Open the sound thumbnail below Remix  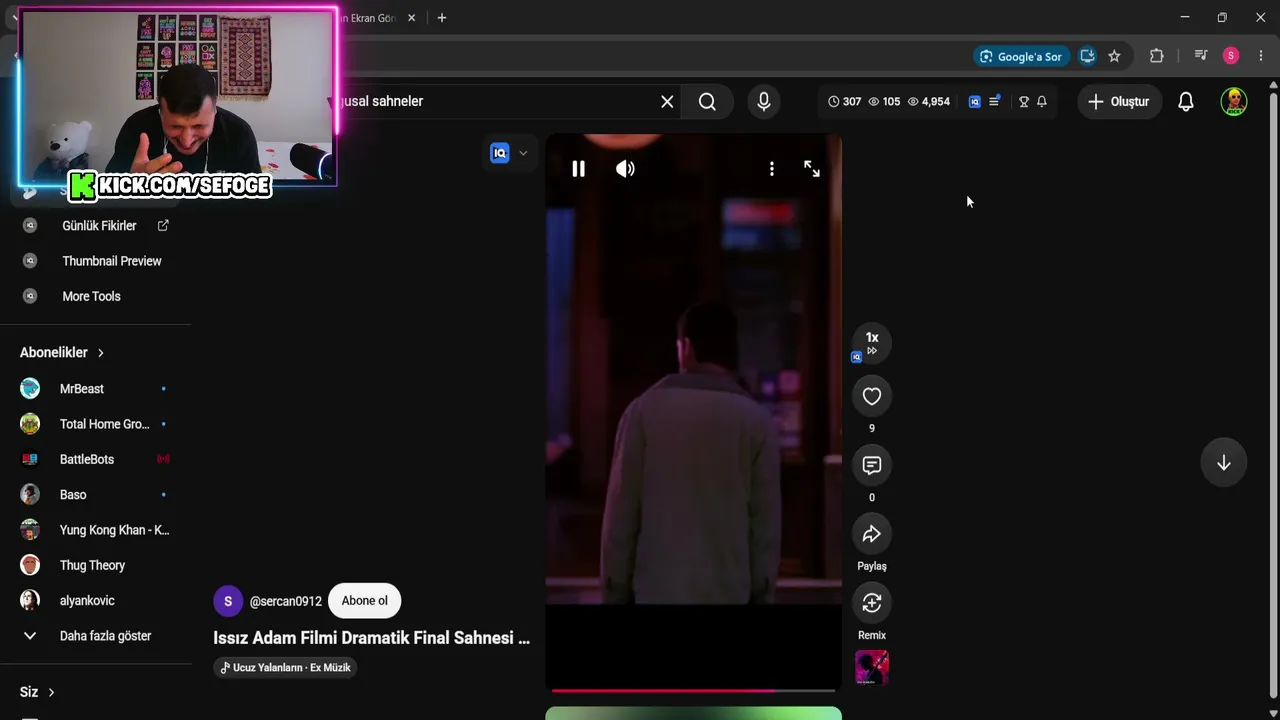(x=872, y=668)
